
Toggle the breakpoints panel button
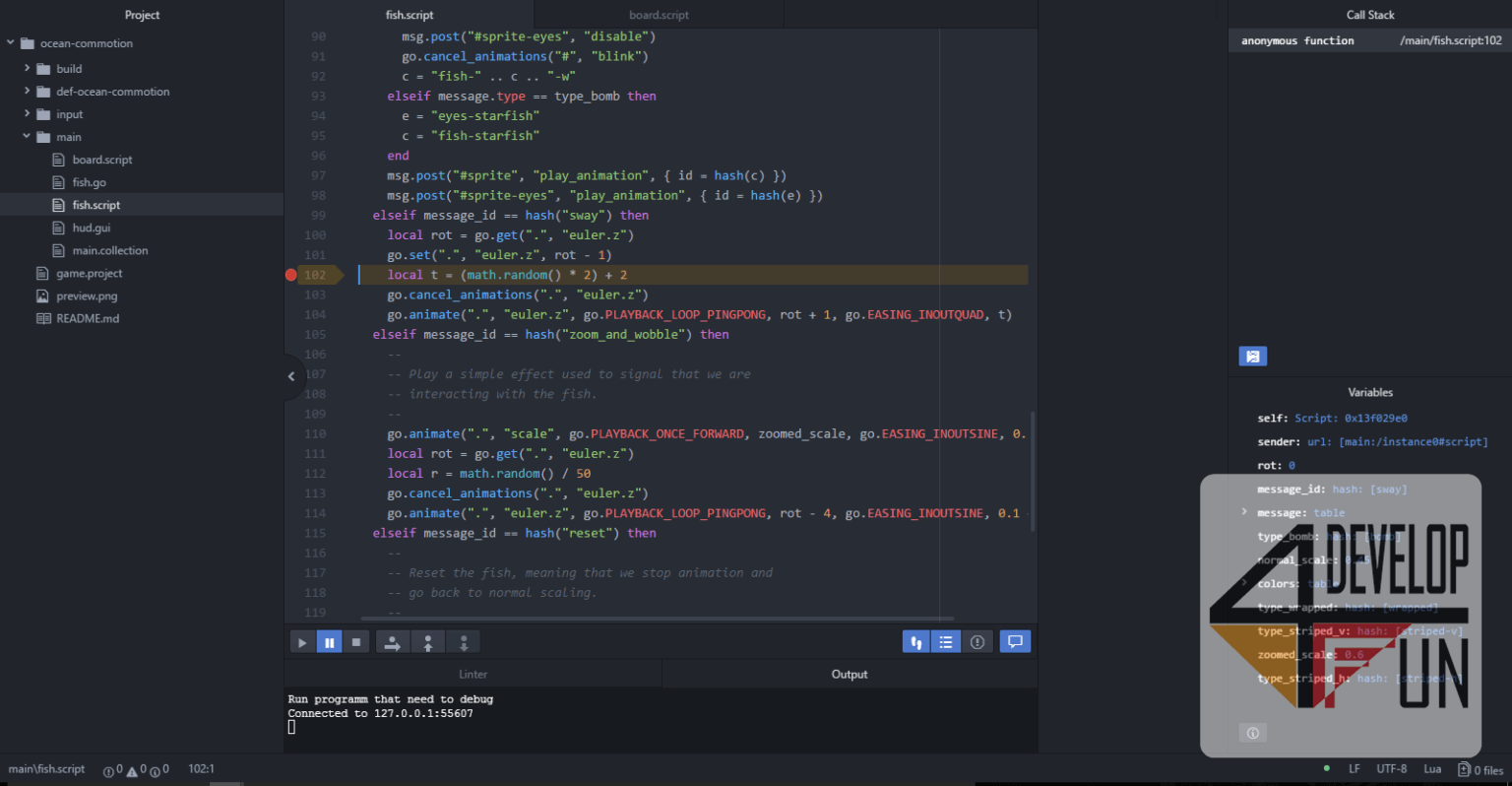click(x=976, y=642)
